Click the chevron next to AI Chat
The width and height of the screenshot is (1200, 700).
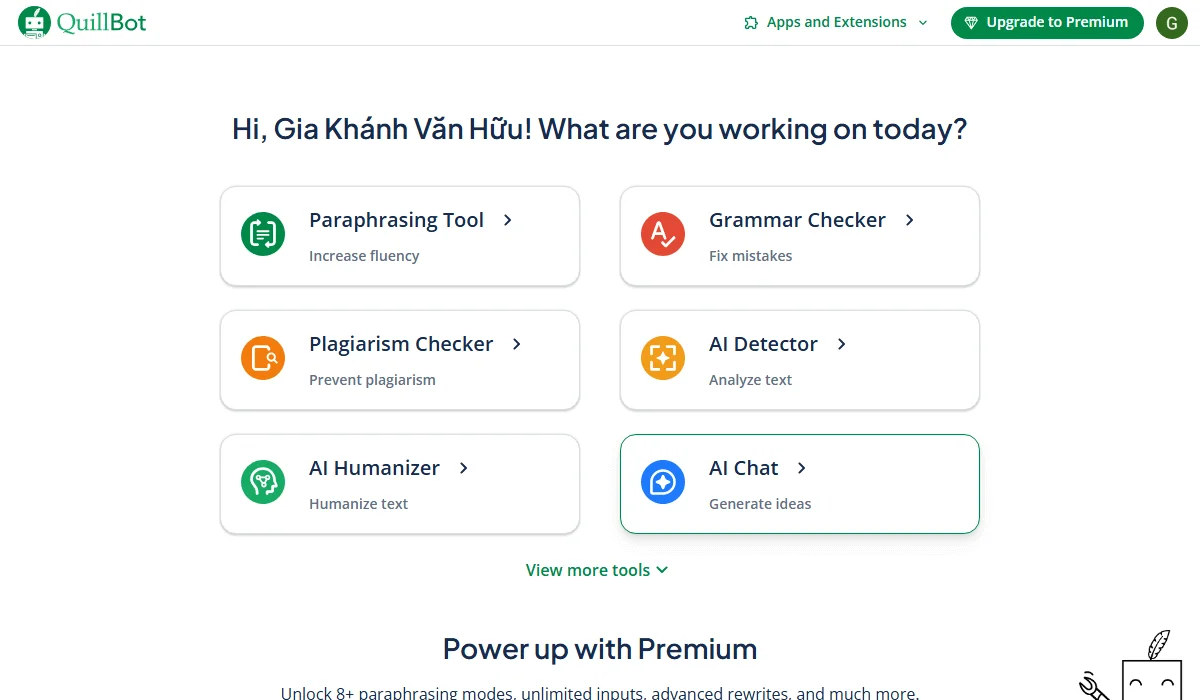(x=801, y=468)
